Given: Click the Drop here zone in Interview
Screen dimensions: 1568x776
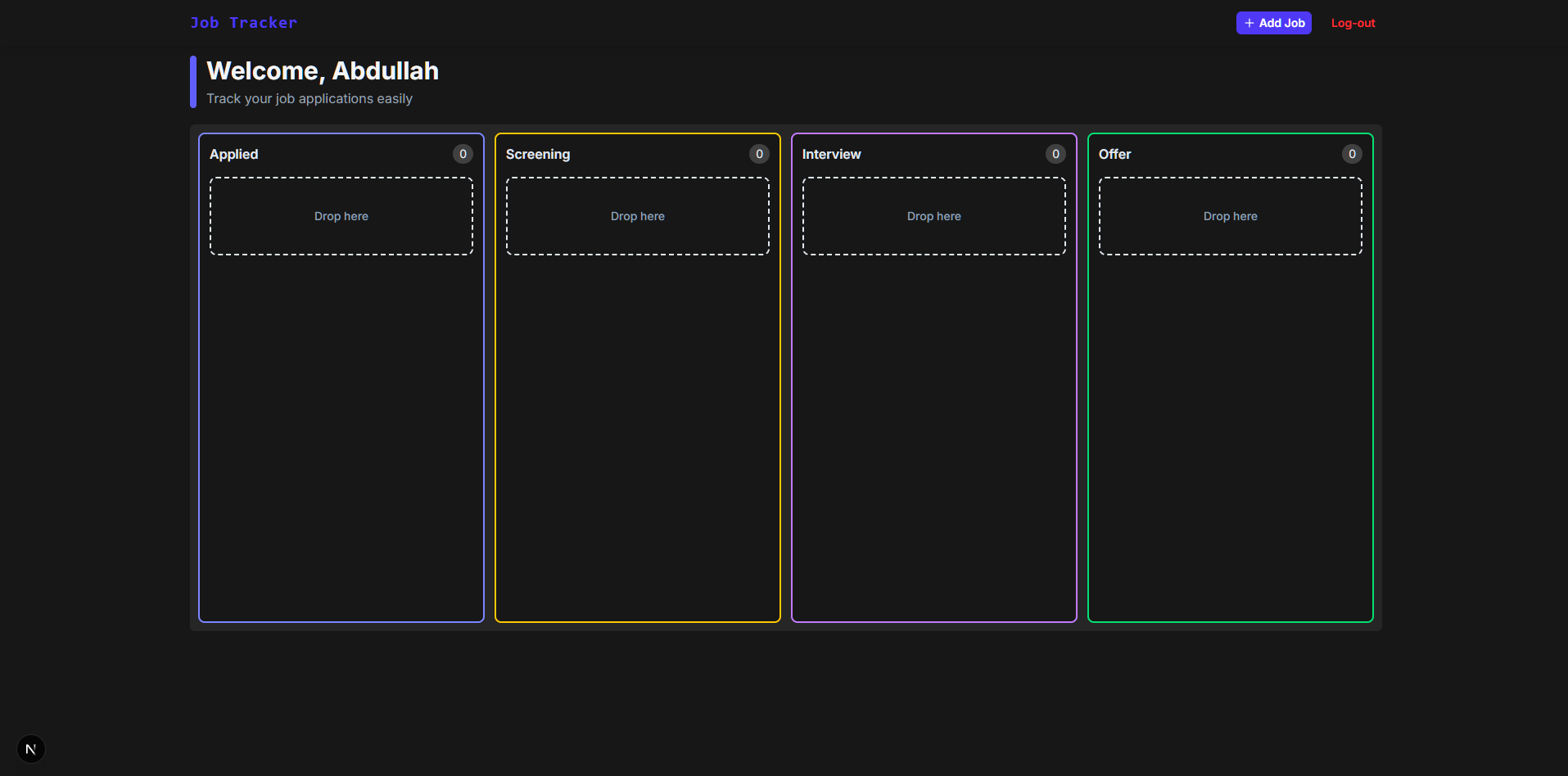Looking at the screenshot, I should (934, 216).
